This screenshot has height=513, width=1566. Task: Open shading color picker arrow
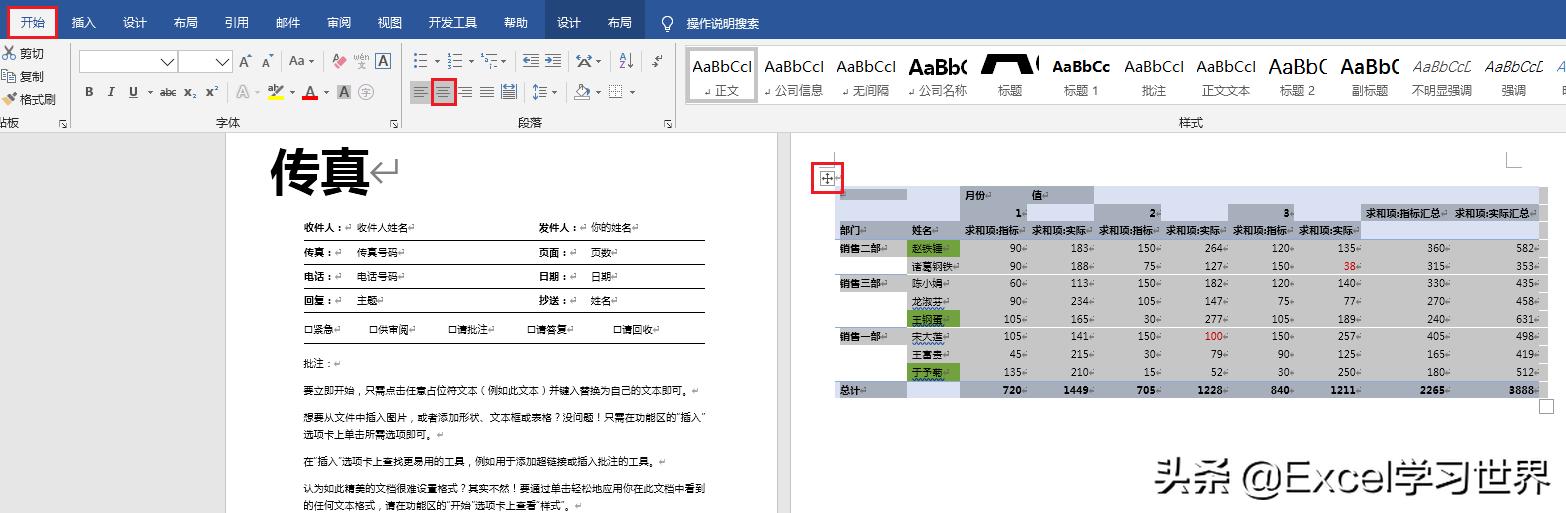tap(598, 92)
